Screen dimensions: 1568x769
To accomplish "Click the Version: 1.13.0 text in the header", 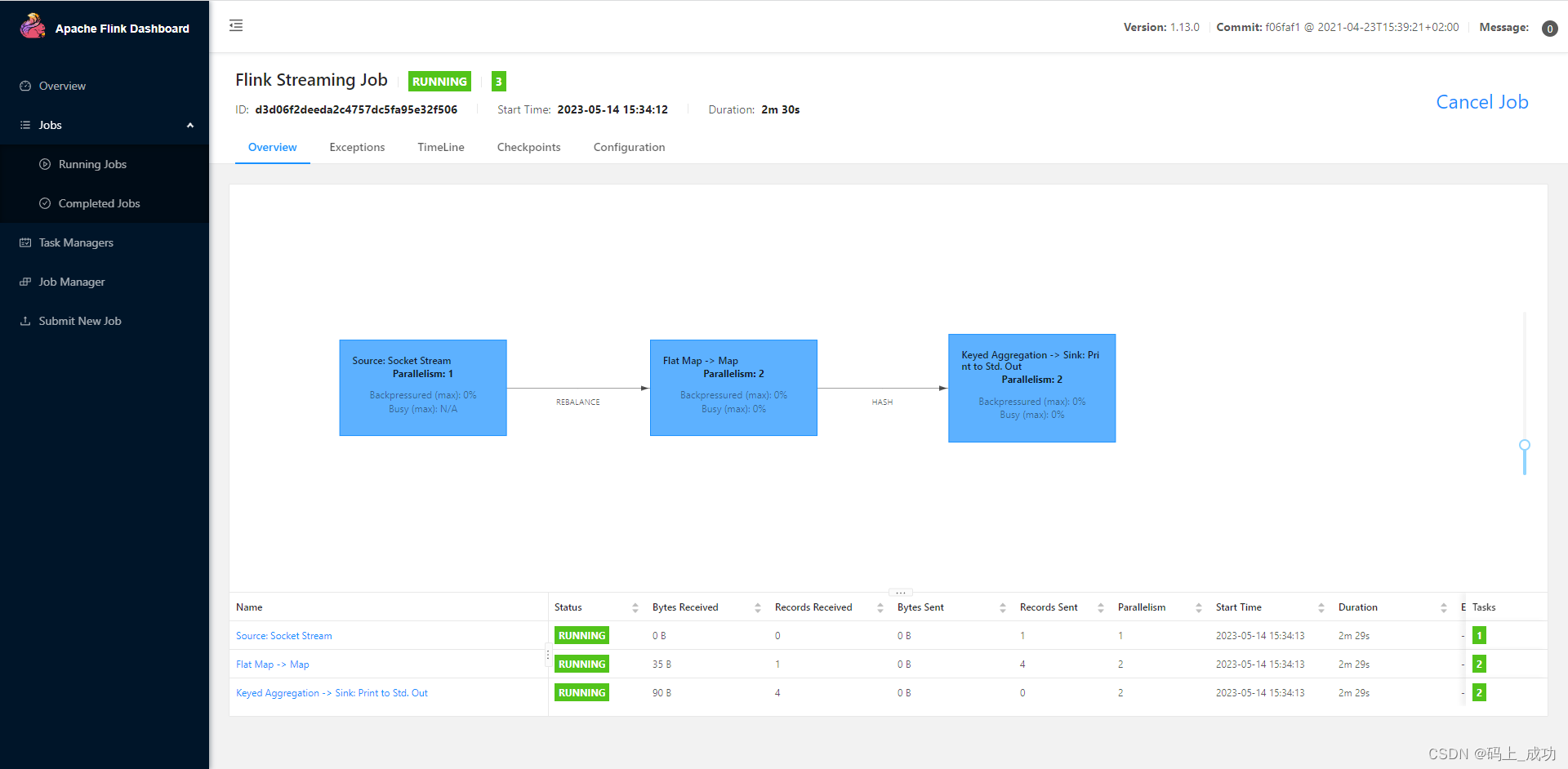I will [x=1161, y=27].
